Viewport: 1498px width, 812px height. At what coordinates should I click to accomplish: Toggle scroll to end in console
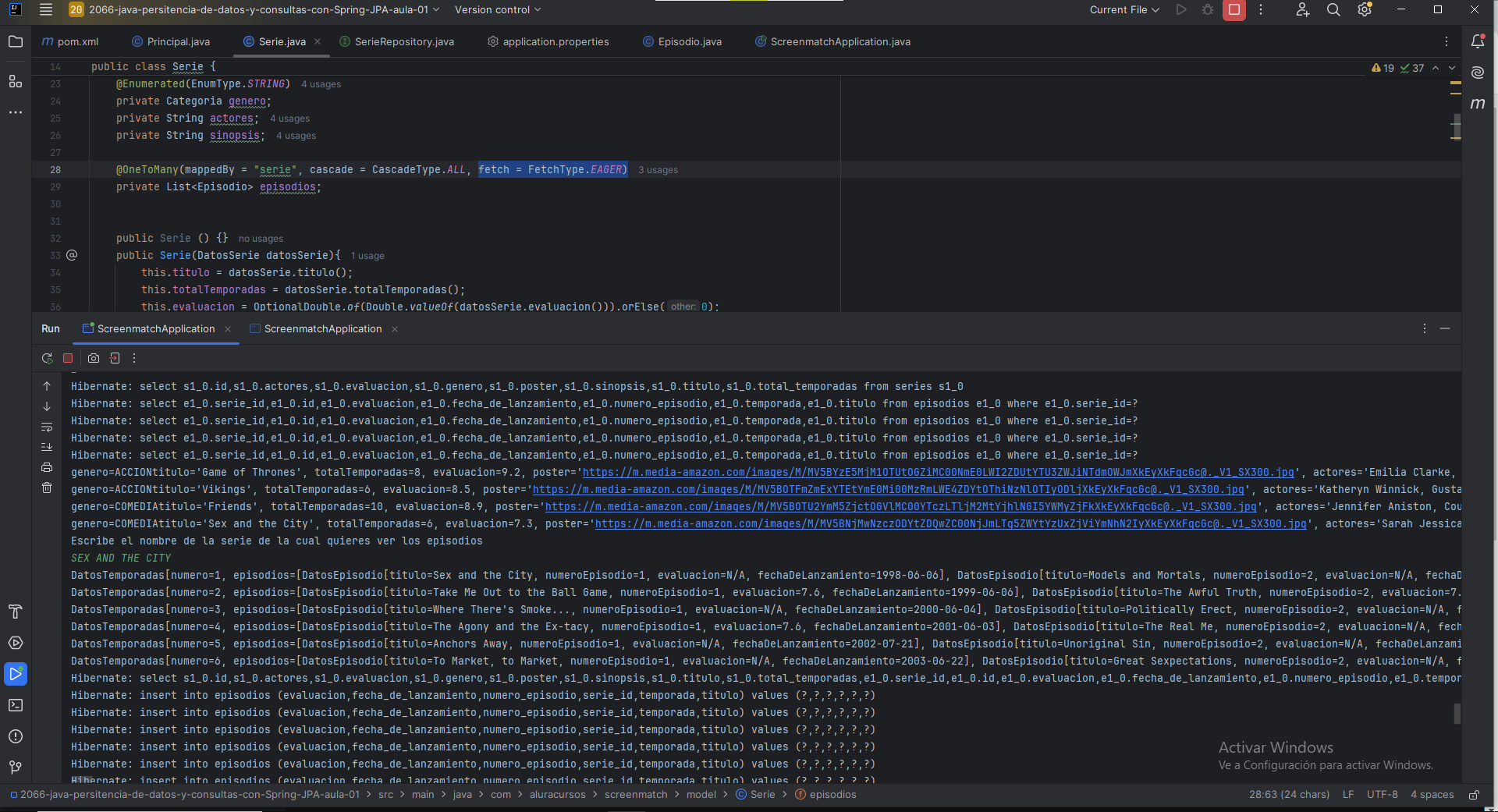47,447
